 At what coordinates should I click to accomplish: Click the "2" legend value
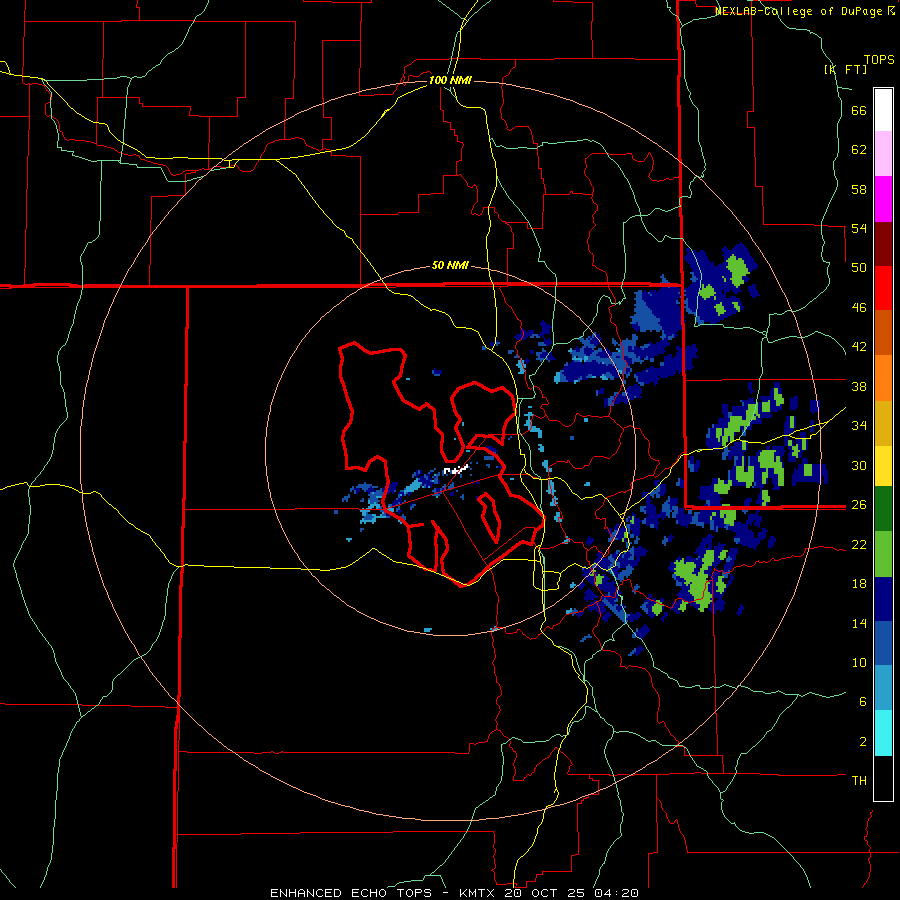point(863,742)
